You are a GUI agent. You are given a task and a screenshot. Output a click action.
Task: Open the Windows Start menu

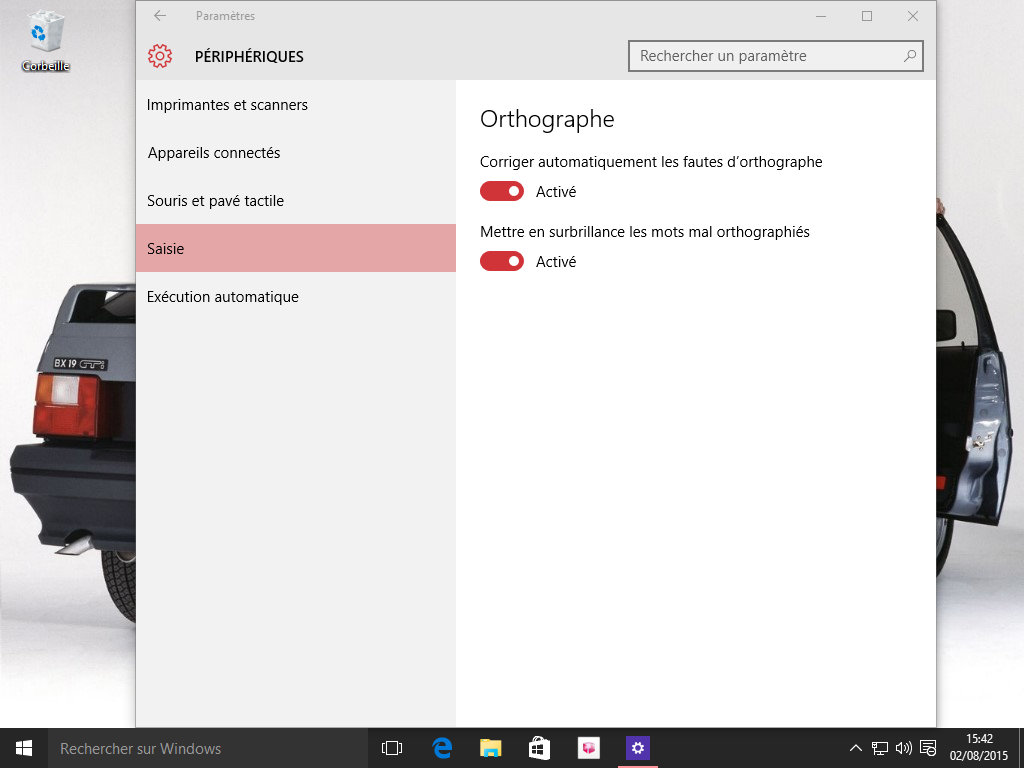[x=23, y=748]
